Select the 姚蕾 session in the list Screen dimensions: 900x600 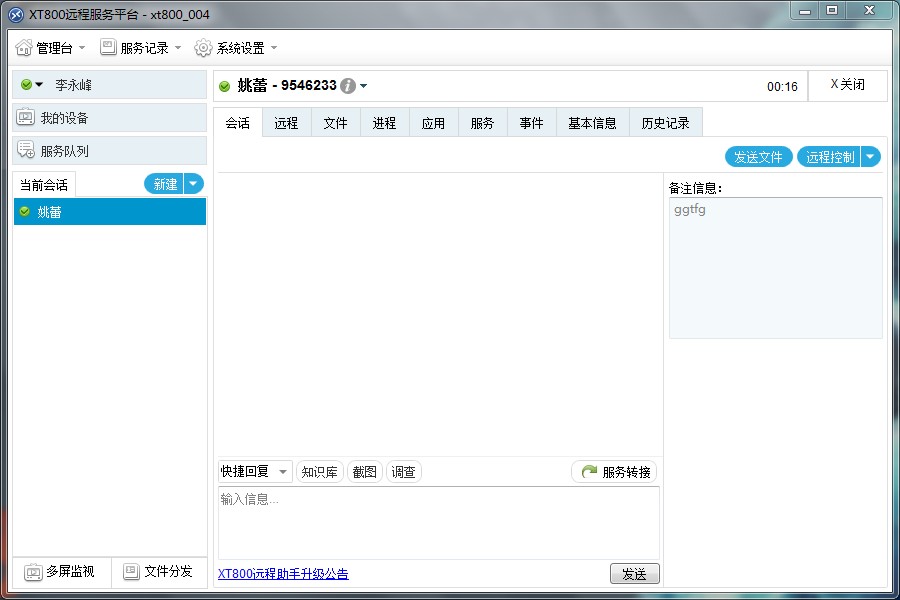pyautogui.click(x=110, y=212)
